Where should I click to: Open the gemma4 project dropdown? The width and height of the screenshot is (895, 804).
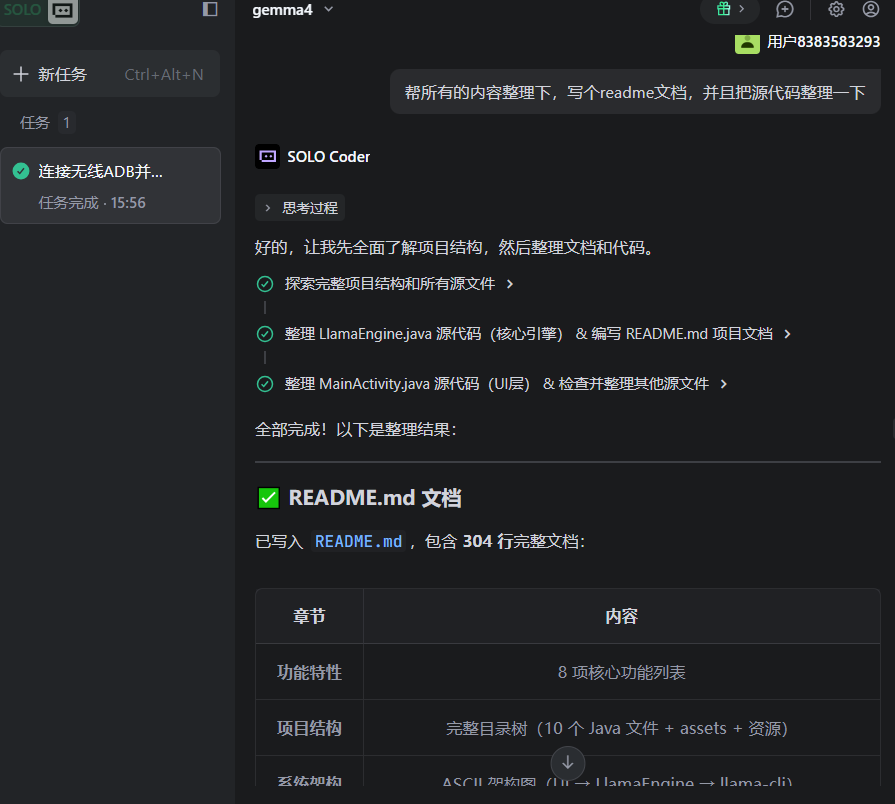pyautogui.click(x=293, y=9)
